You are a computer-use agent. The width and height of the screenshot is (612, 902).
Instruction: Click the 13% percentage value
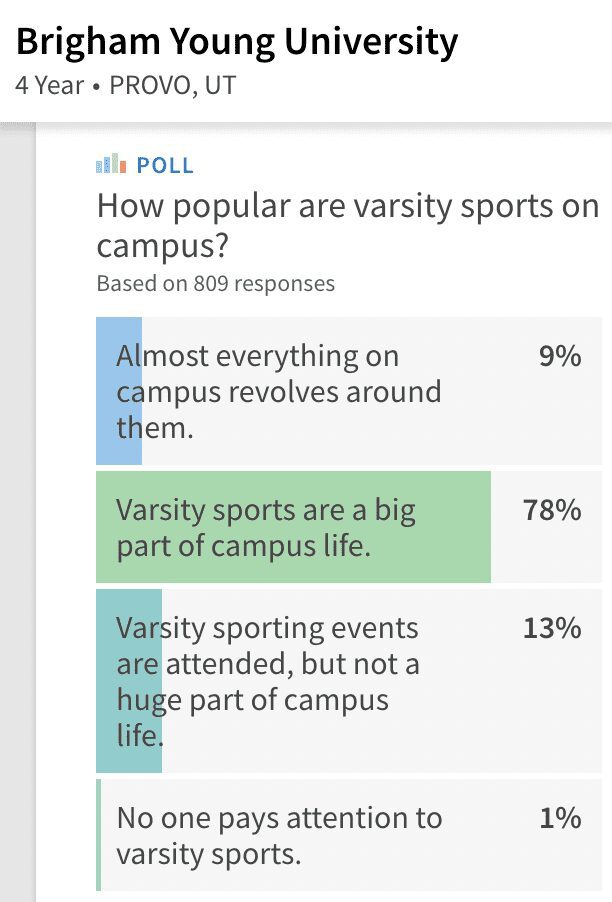pos(552,628)
